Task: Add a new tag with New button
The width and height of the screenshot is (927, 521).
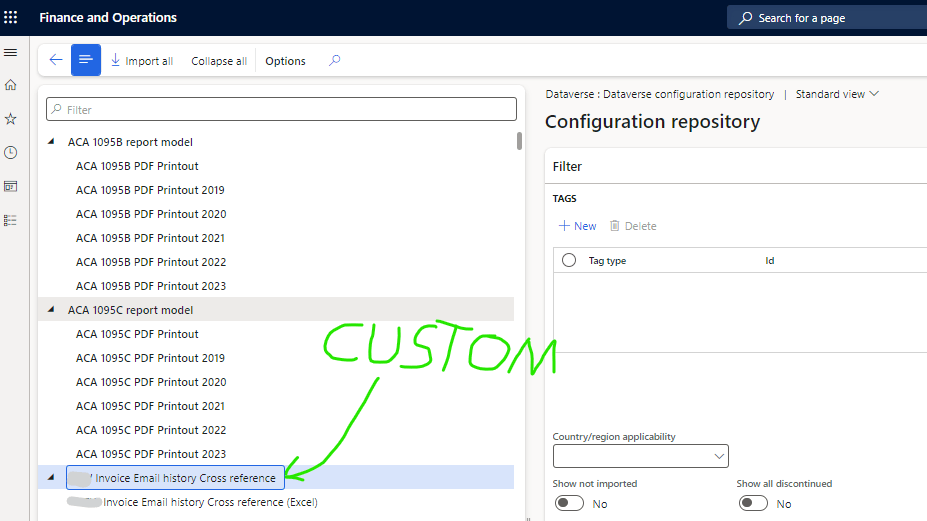Action: pos(577,226)
